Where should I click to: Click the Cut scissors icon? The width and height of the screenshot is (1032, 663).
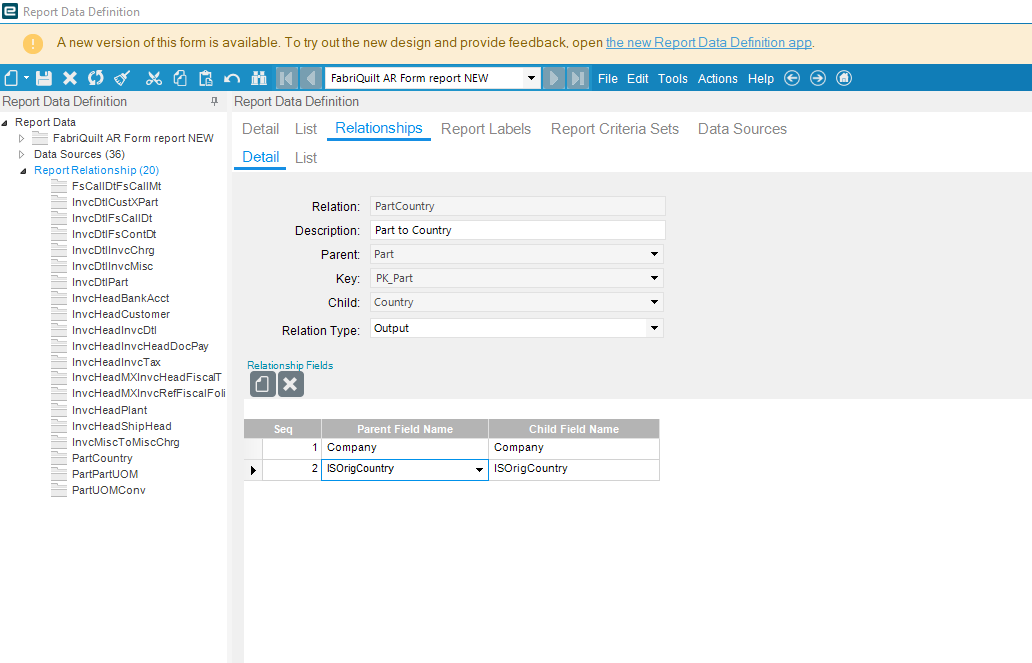click(x=154, y=78)
